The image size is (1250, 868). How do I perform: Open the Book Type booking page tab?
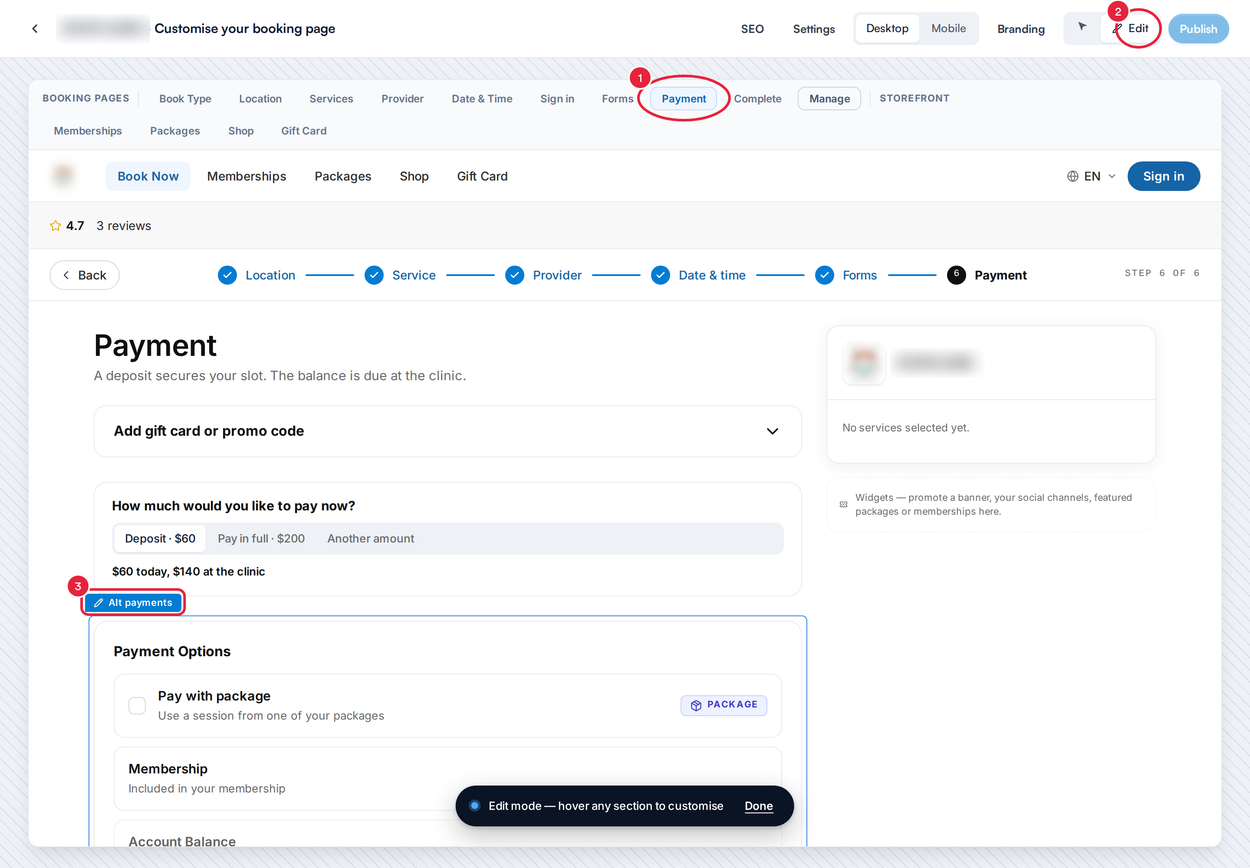pos(185,99)
